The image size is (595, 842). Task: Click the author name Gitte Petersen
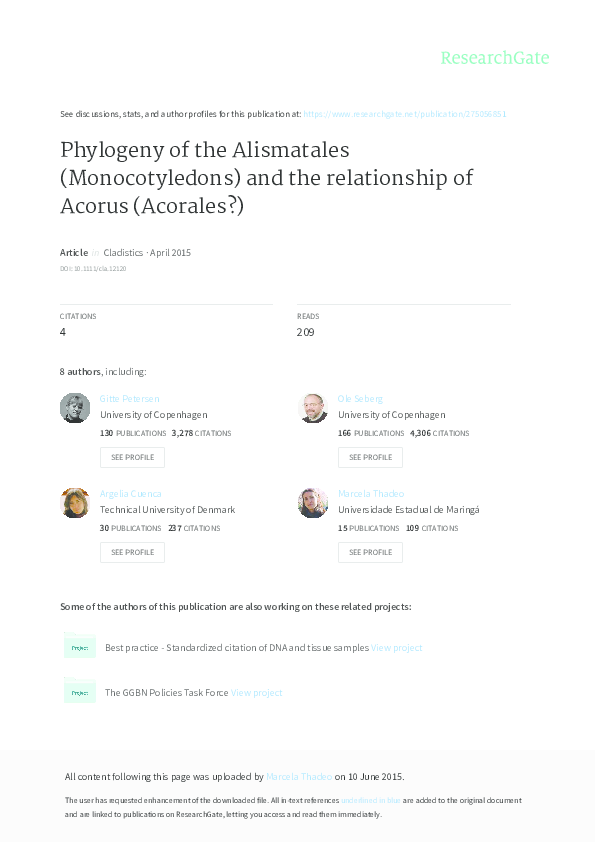tap(130, 399)
